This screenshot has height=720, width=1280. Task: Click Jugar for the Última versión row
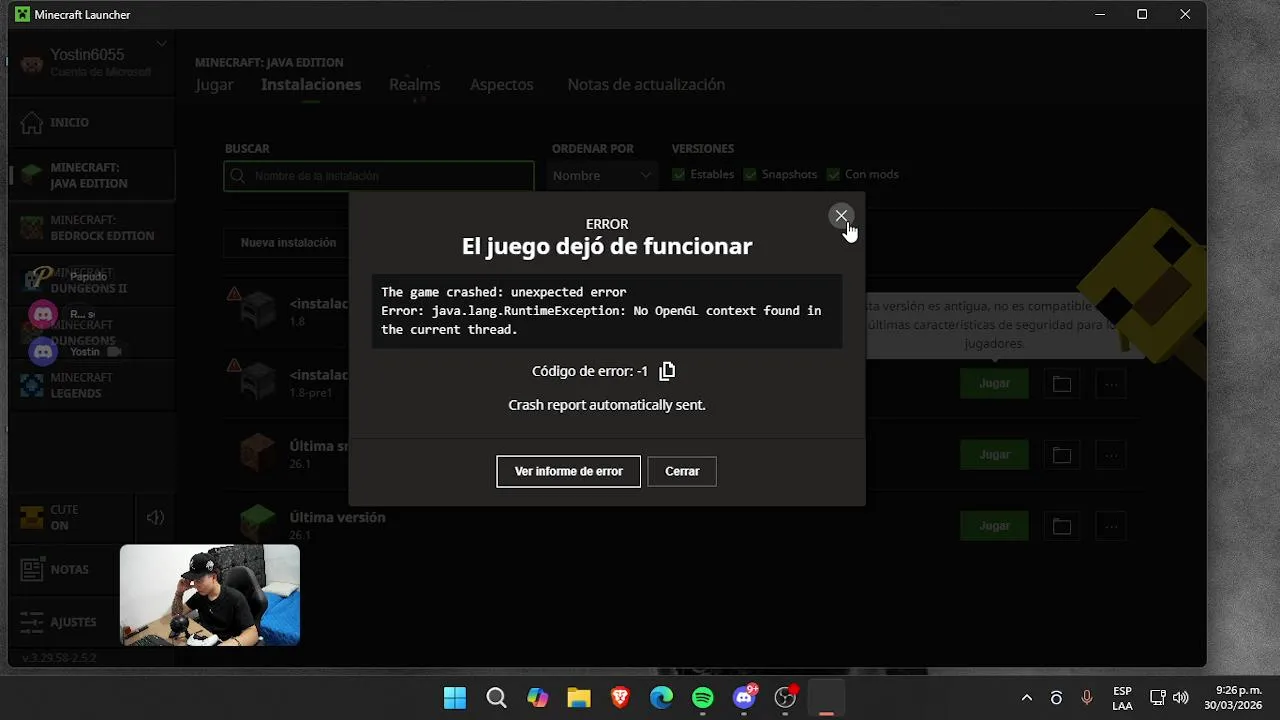pos(994,526)
